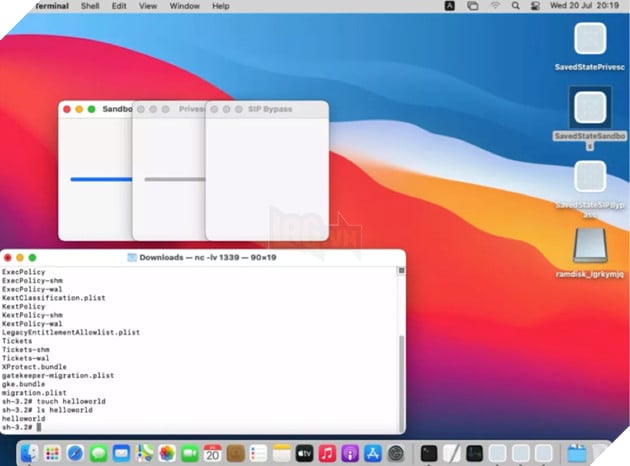Click 'gatekeeper-migration.plist' line in Terminal
630x466 pixels.
click(x=58, y=376)
